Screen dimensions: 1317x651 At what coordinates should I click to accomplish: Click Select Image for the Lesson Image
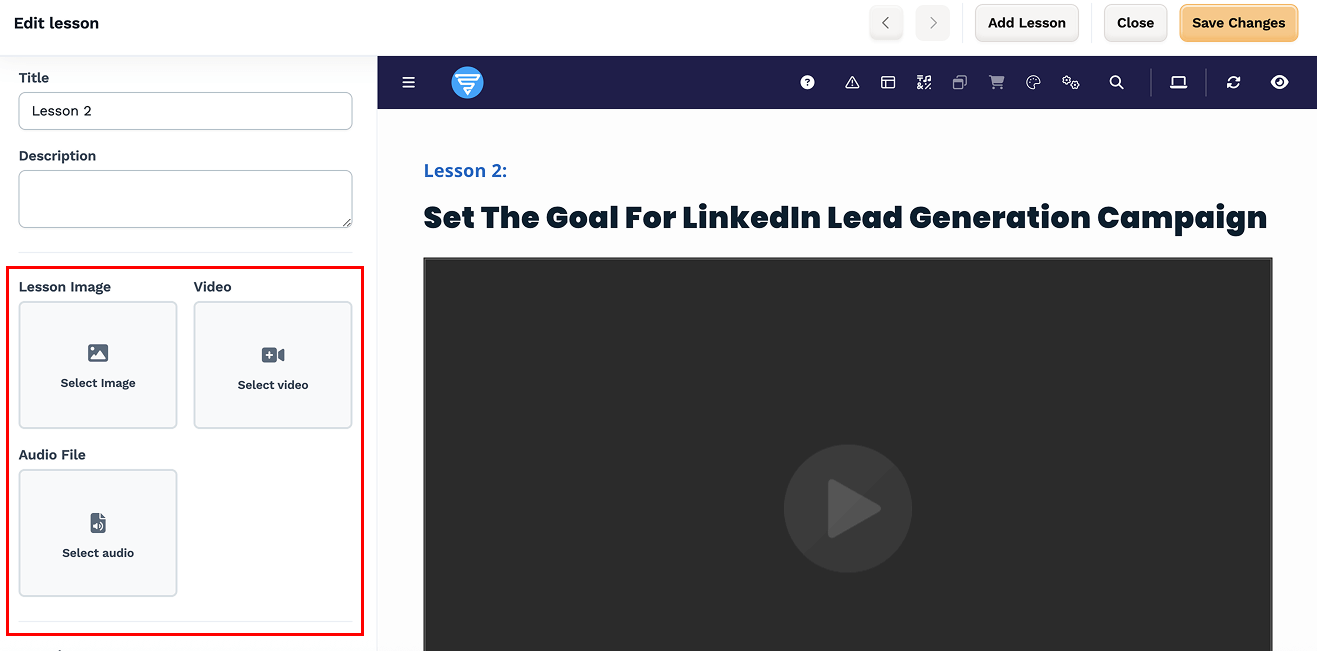(97, 365)
